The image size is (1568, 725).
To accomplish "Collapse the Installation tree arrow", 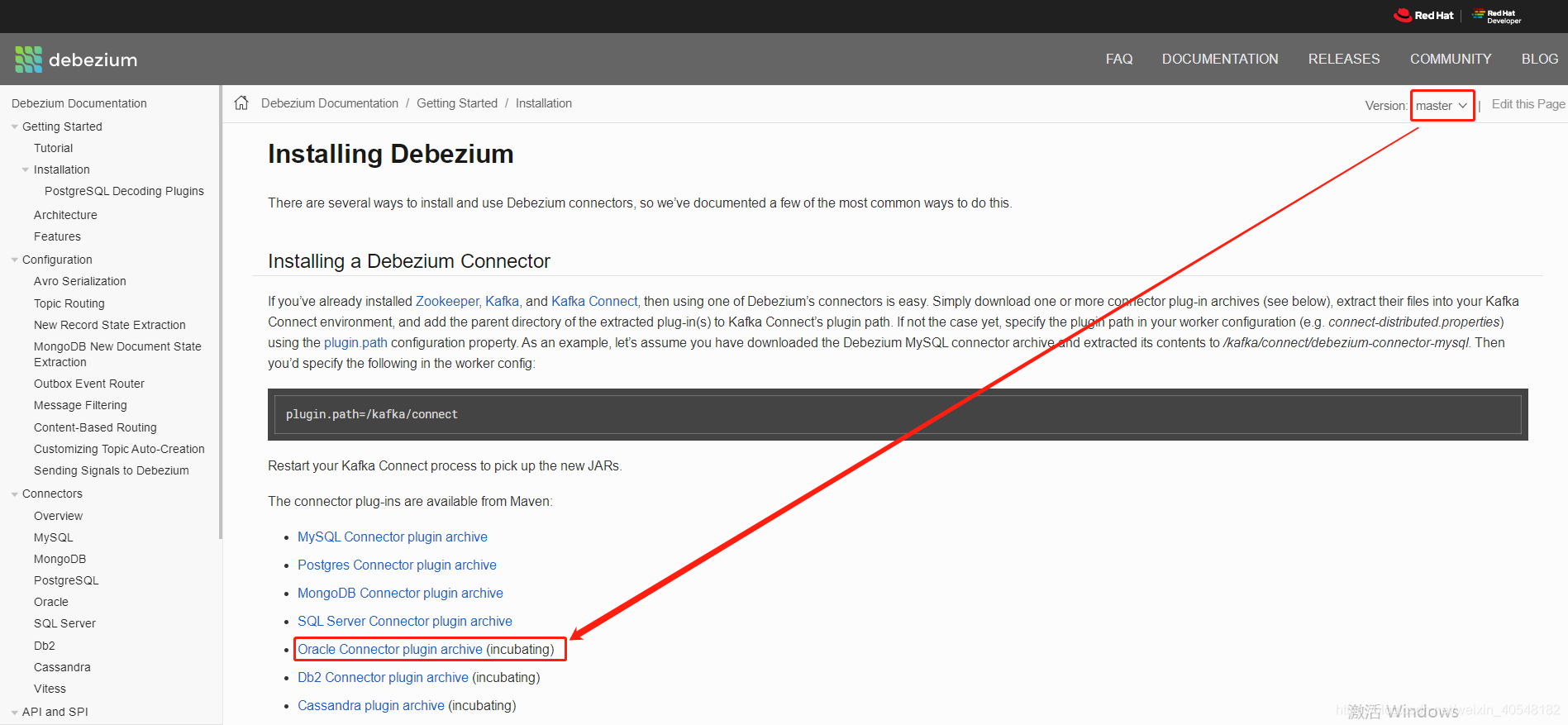I will point(26,169).
